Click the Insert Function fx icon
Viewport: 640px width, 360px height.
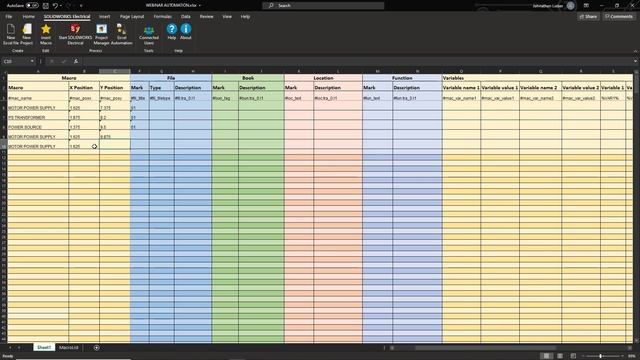pos(76,61)
